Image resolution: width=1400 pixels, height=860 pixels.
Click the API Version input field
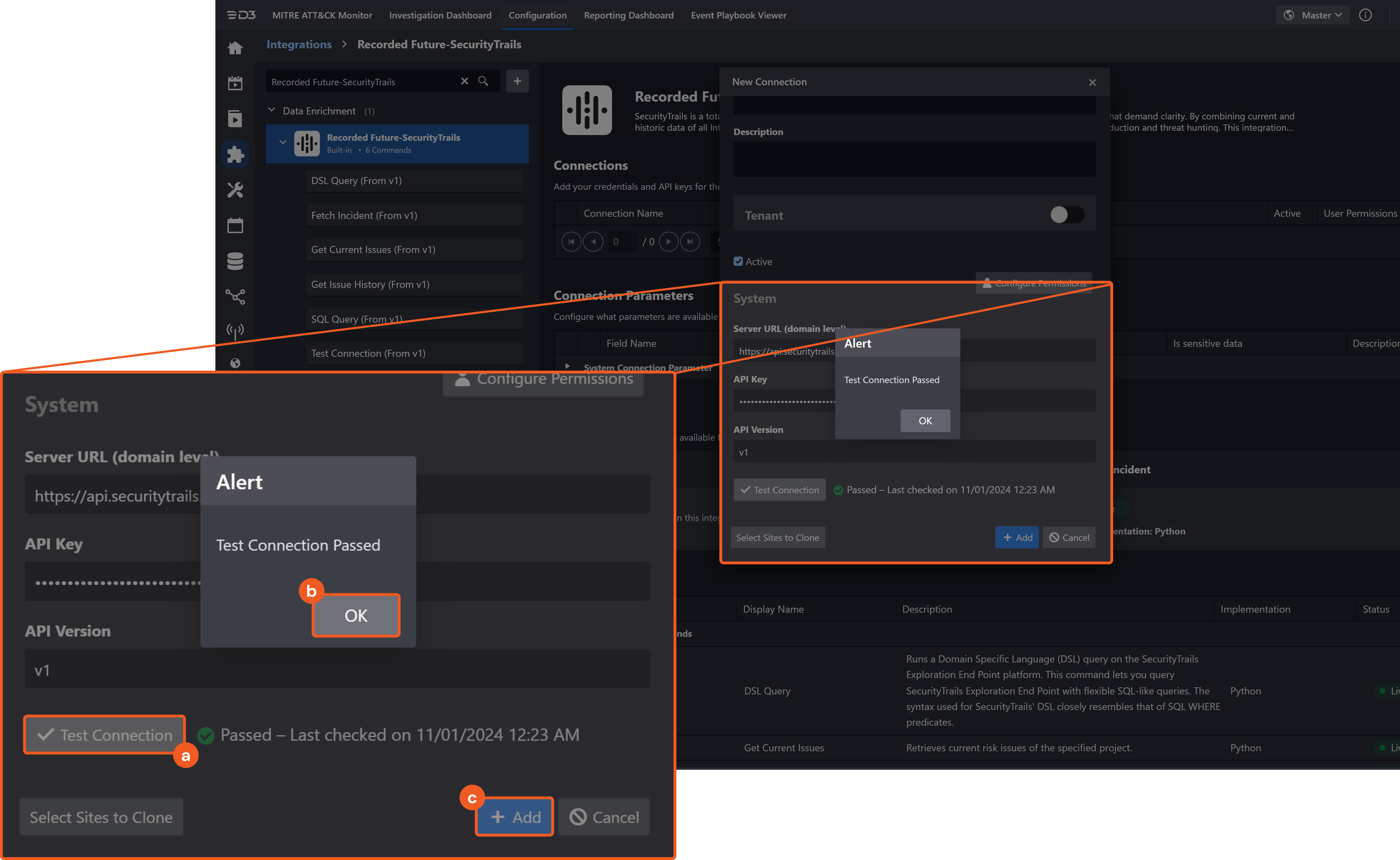click(914, 452)
